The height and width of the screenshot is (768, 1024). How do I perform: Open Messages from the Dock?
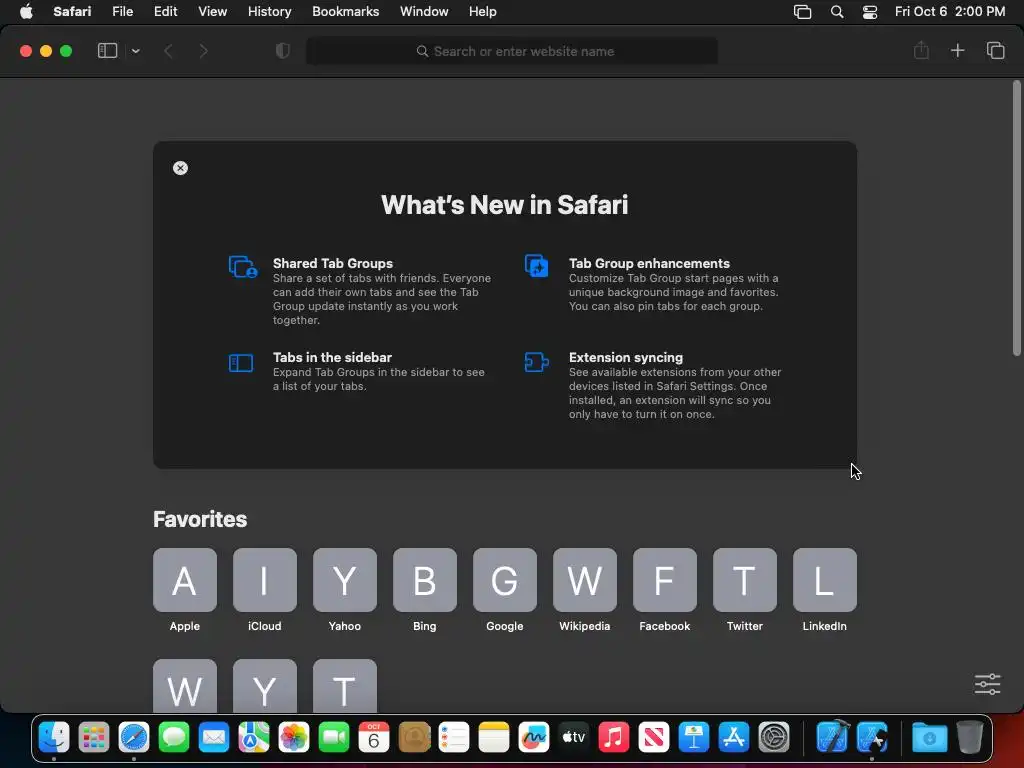(174, 738)
